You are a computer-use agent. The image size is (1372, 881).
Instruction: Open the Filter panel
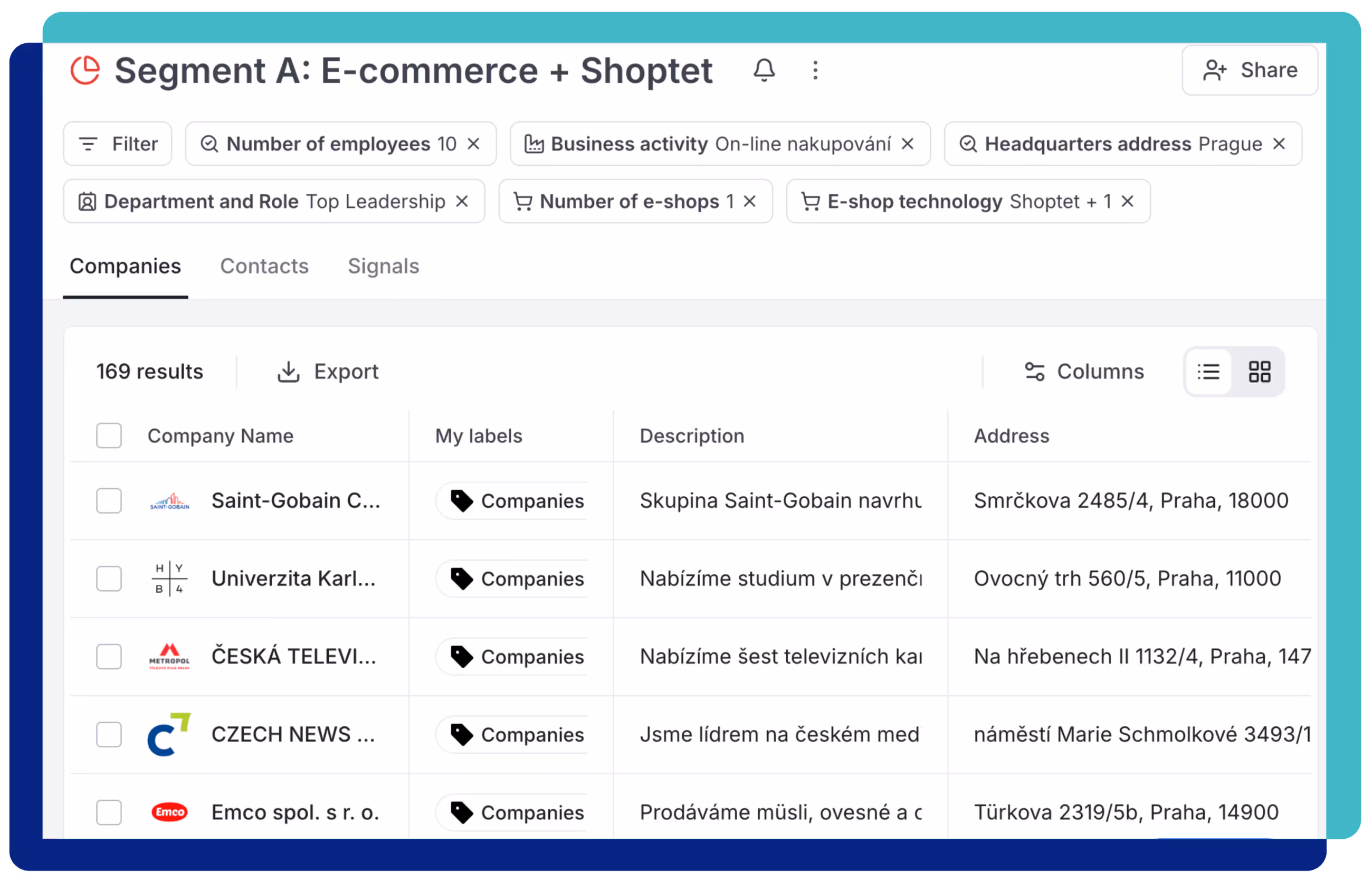(x=118, y=144)
